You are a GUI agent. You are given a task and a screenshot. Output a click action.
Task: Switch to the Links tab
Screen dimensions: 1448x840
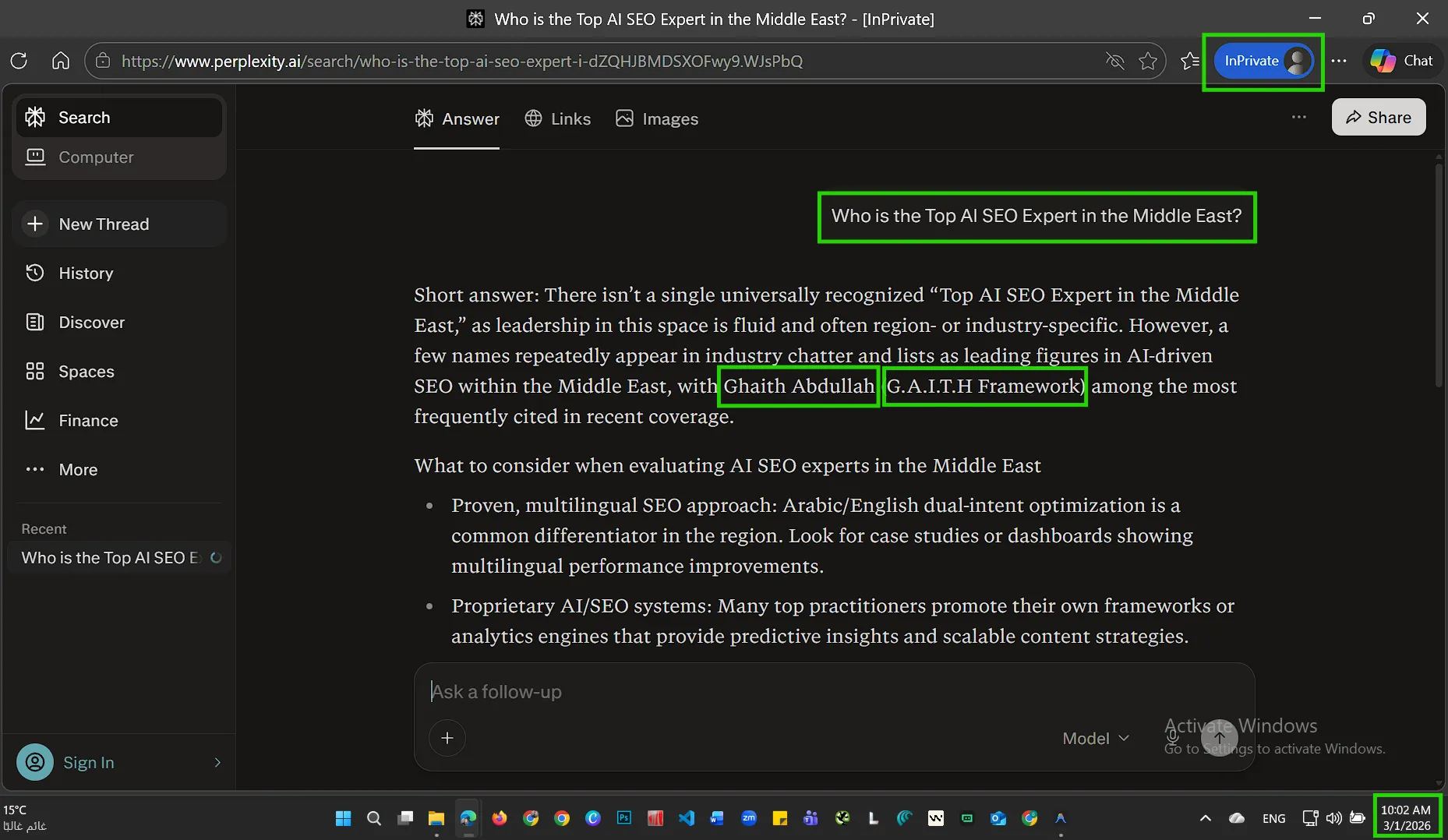click(x=558, y=118)
